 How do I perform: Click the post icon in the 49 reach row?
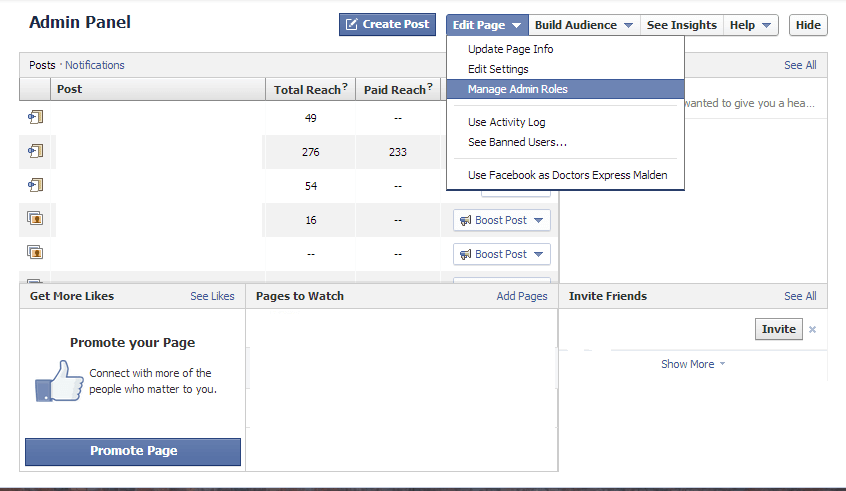click(x=35, y=117)
